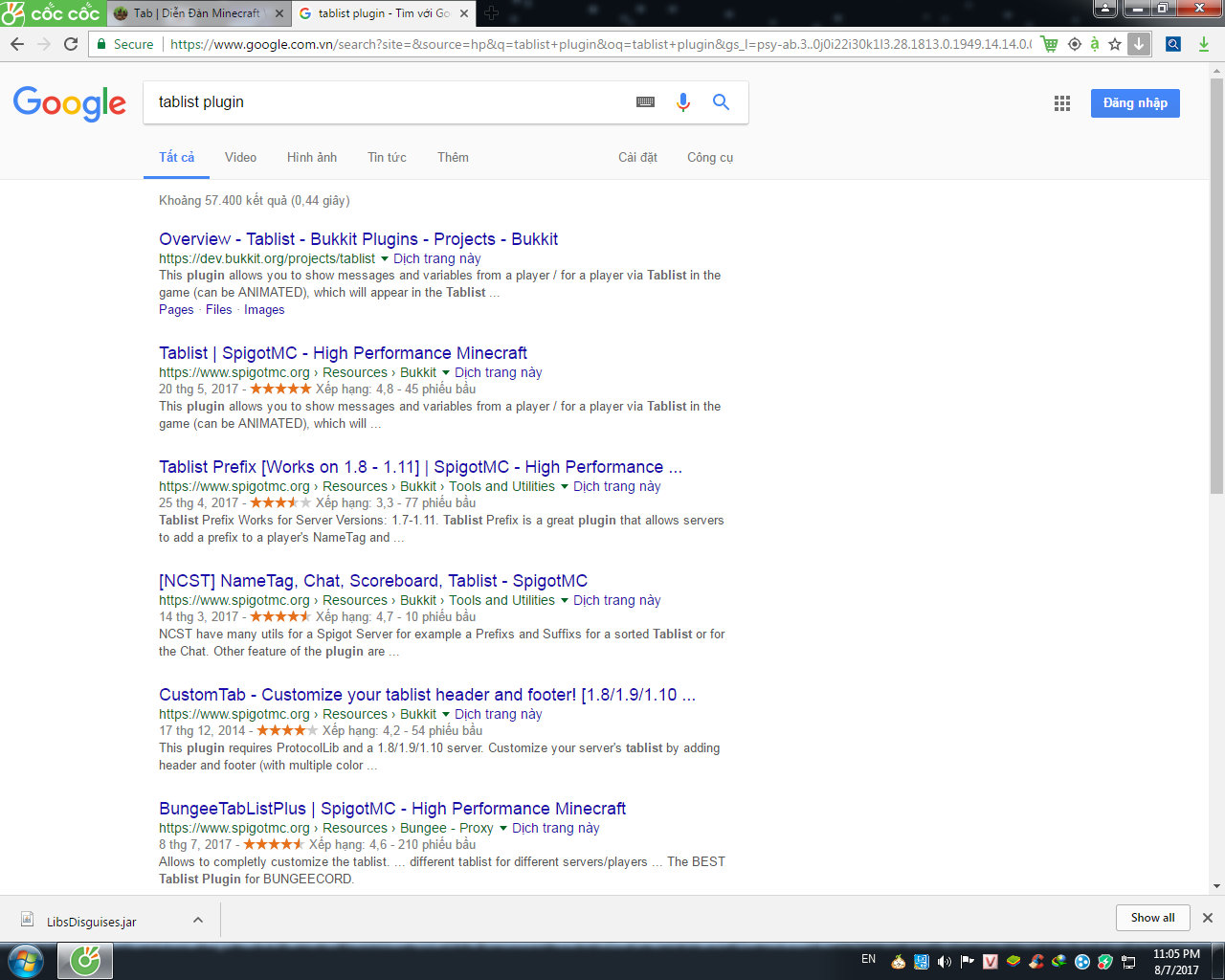The width and height of the screenshot is (1225, 980).
Task: Open the Google apps grid
Action: (1061, 102)
